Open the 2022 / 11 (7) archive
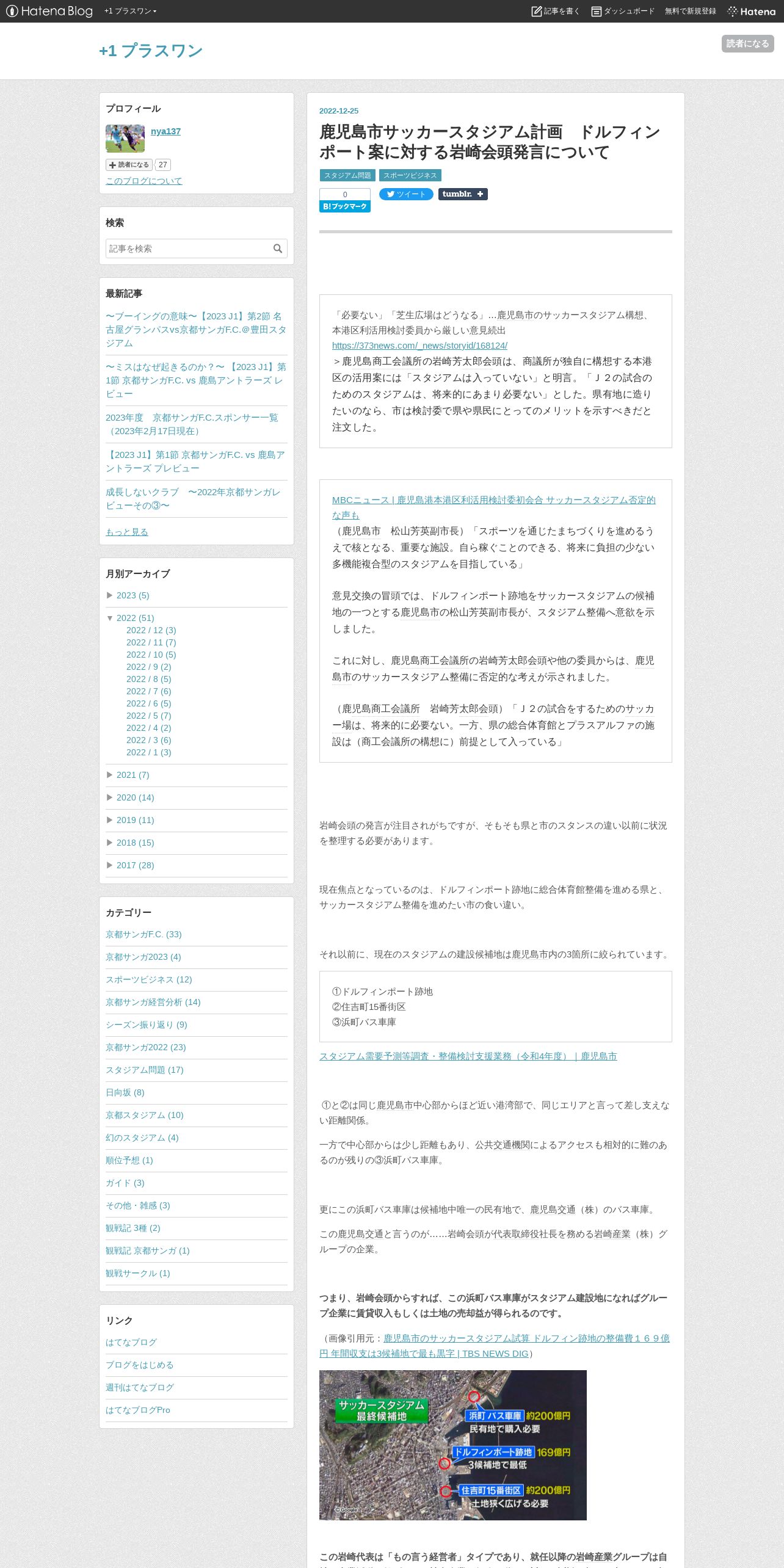 (x=151, y=642)
